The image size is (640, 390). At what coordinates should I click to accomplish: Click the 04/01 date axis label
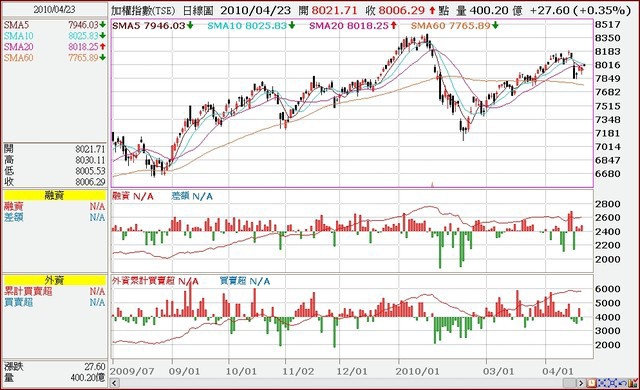coord(558,372)
